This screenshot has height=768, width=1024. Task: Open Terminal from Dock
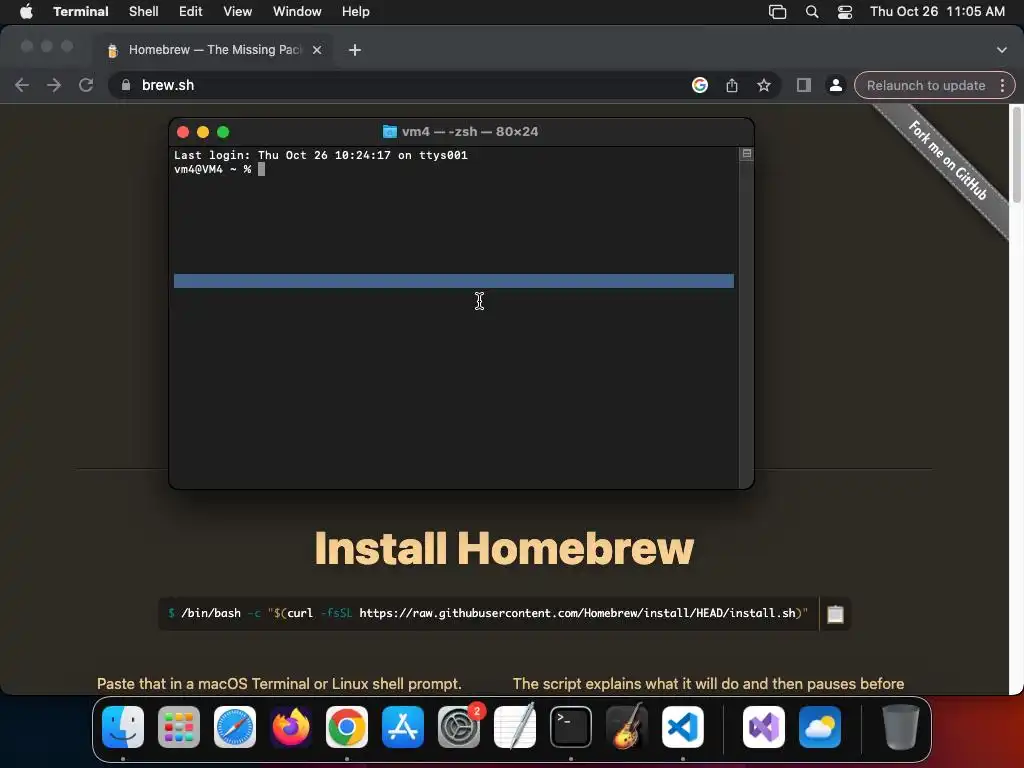point(571,727)
